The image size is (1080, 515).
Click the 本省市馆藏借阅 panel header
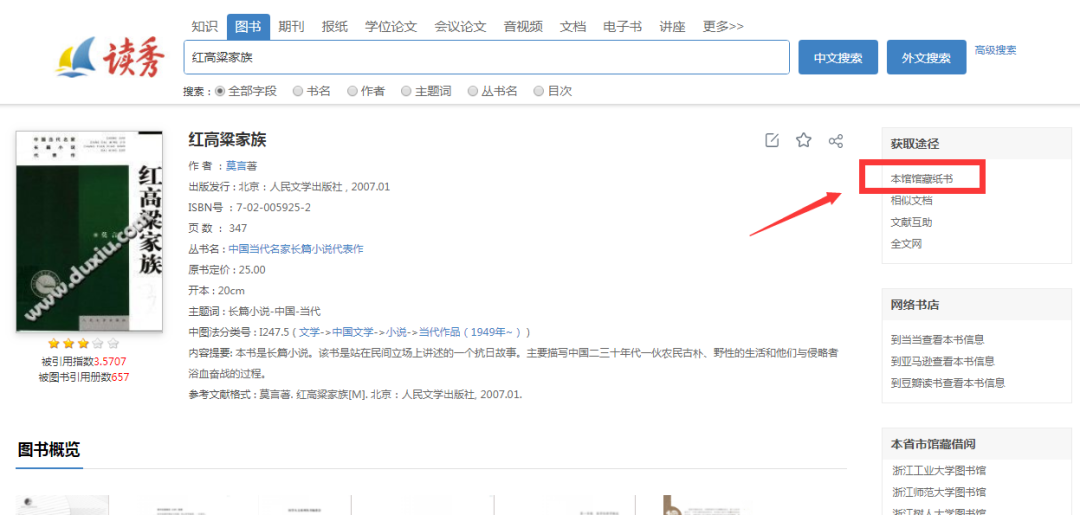tap(977, 444)
